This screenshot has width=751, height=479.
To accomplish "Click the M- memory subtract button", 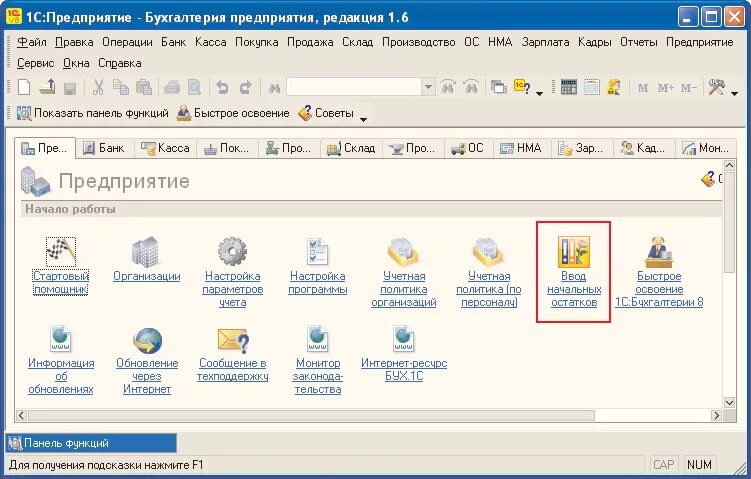I will pyautogui.click(x=689, y=88).
